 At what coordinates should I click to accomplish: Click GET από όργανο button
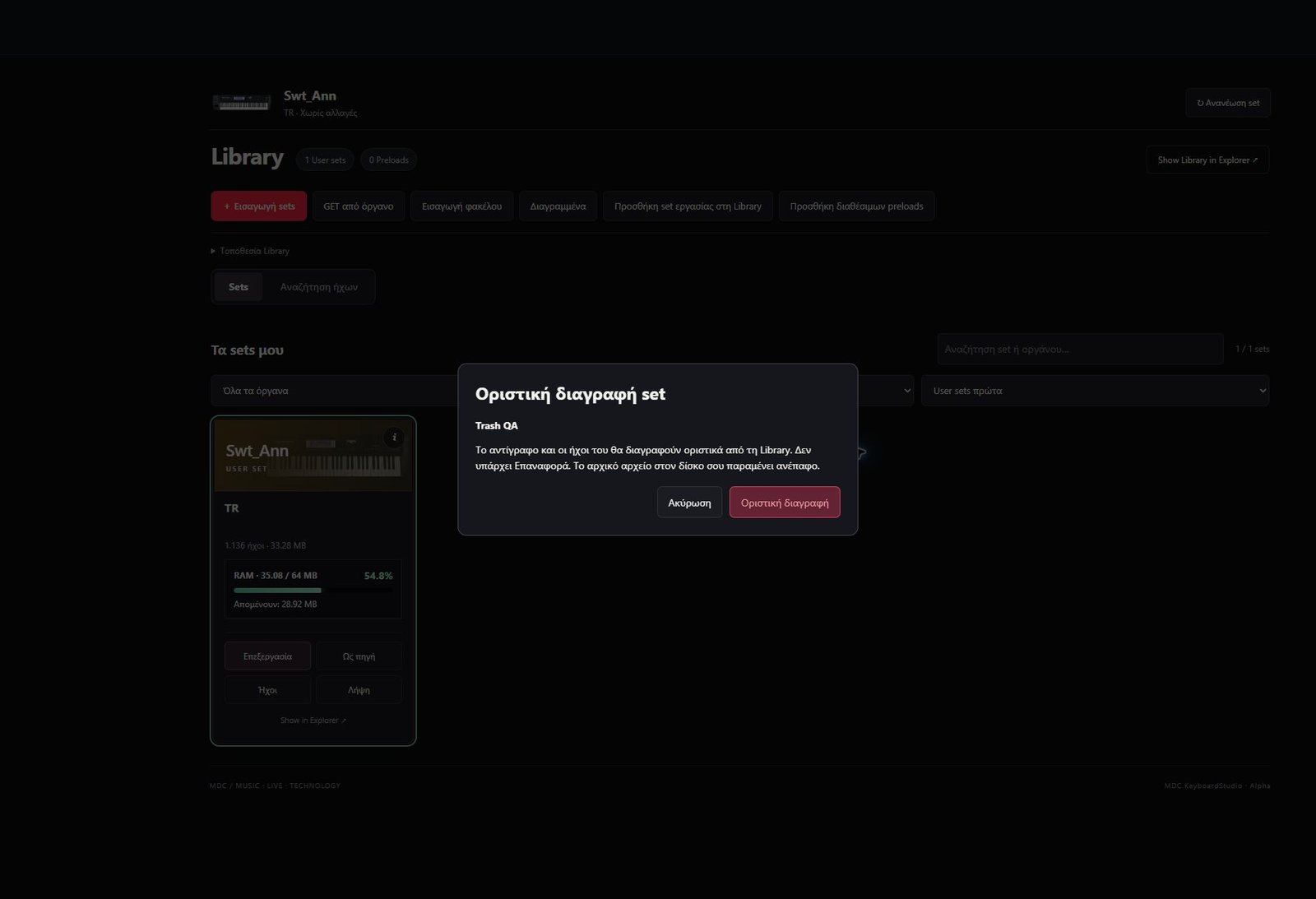(x=359, y=206)
